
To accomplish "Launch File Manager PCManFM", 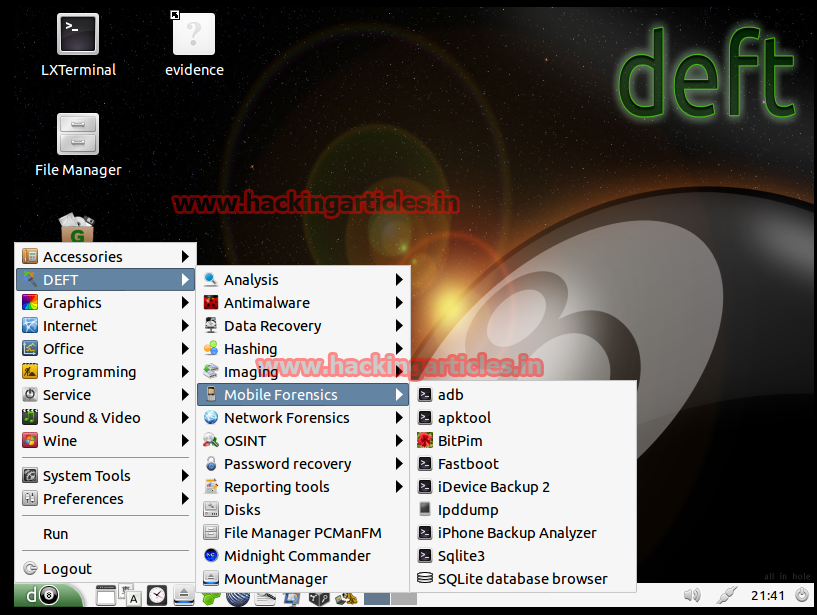I will 303,533.
